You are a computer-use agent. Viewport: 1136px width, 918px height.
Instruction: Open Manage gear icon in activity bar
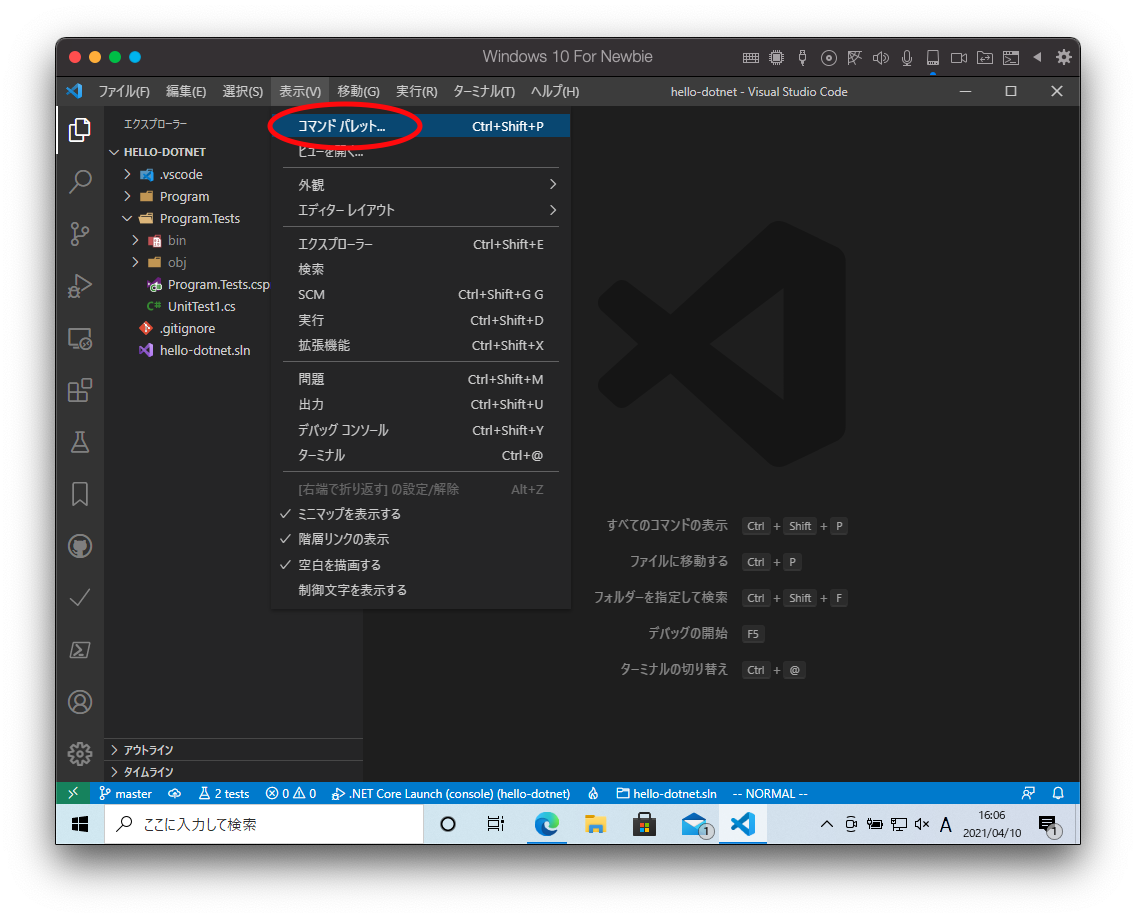80,754
